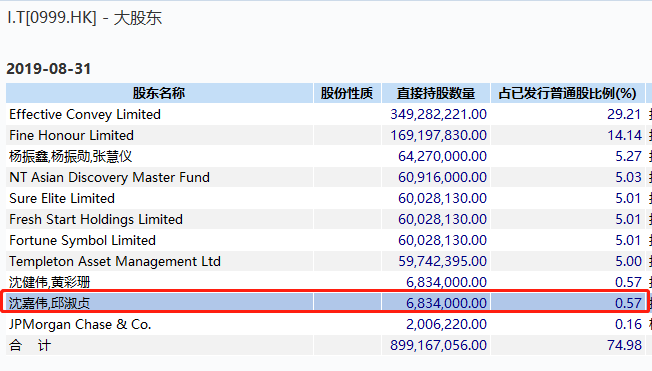Click the percentage 5.03
Image resolution: width=652 pixels, height=371 pixels.
tap(628, 177)
